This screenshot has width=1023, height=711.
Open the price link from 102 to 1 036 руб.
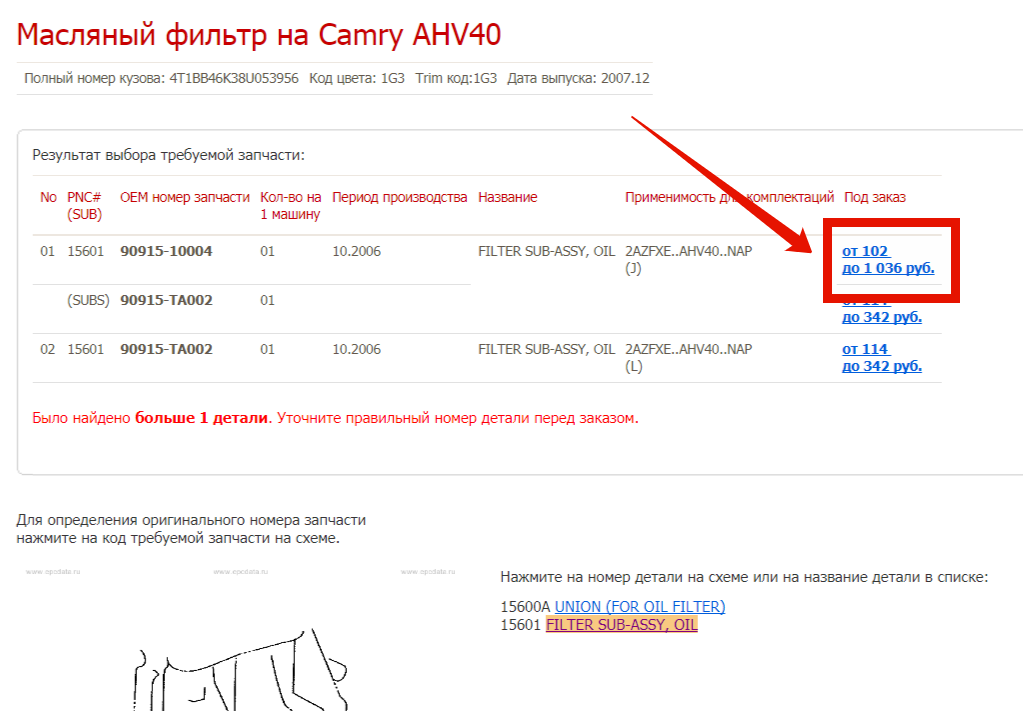887,260
